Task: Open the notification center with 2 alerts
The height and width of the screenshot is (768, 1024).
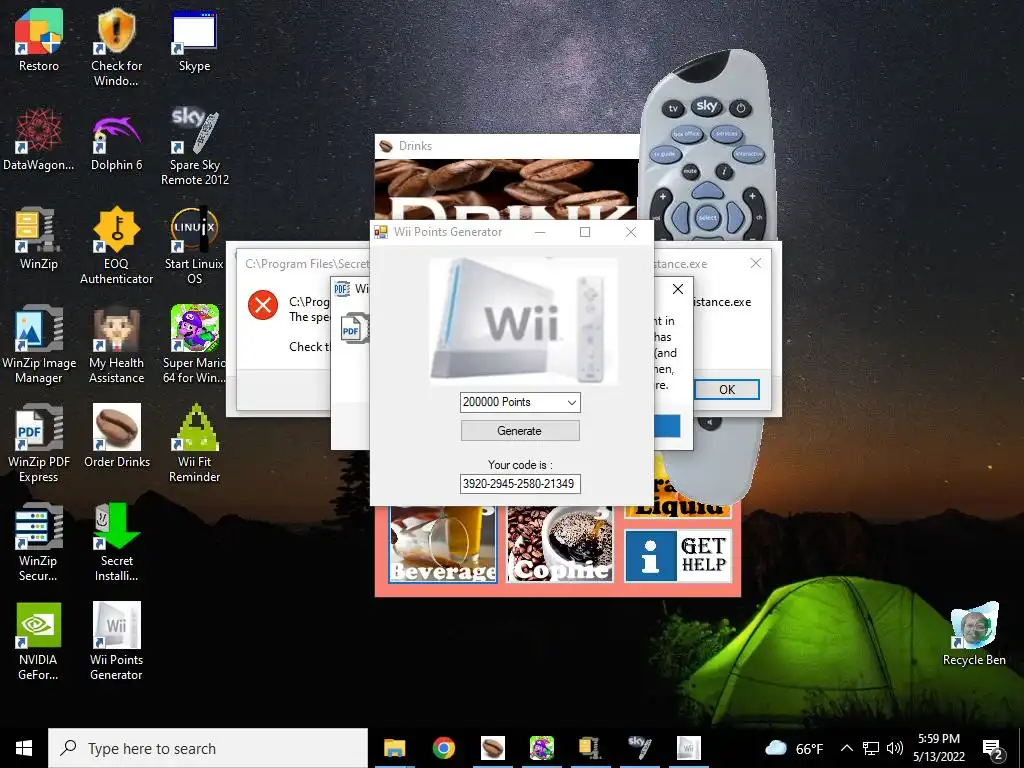Action: click(x=993, y=750)
